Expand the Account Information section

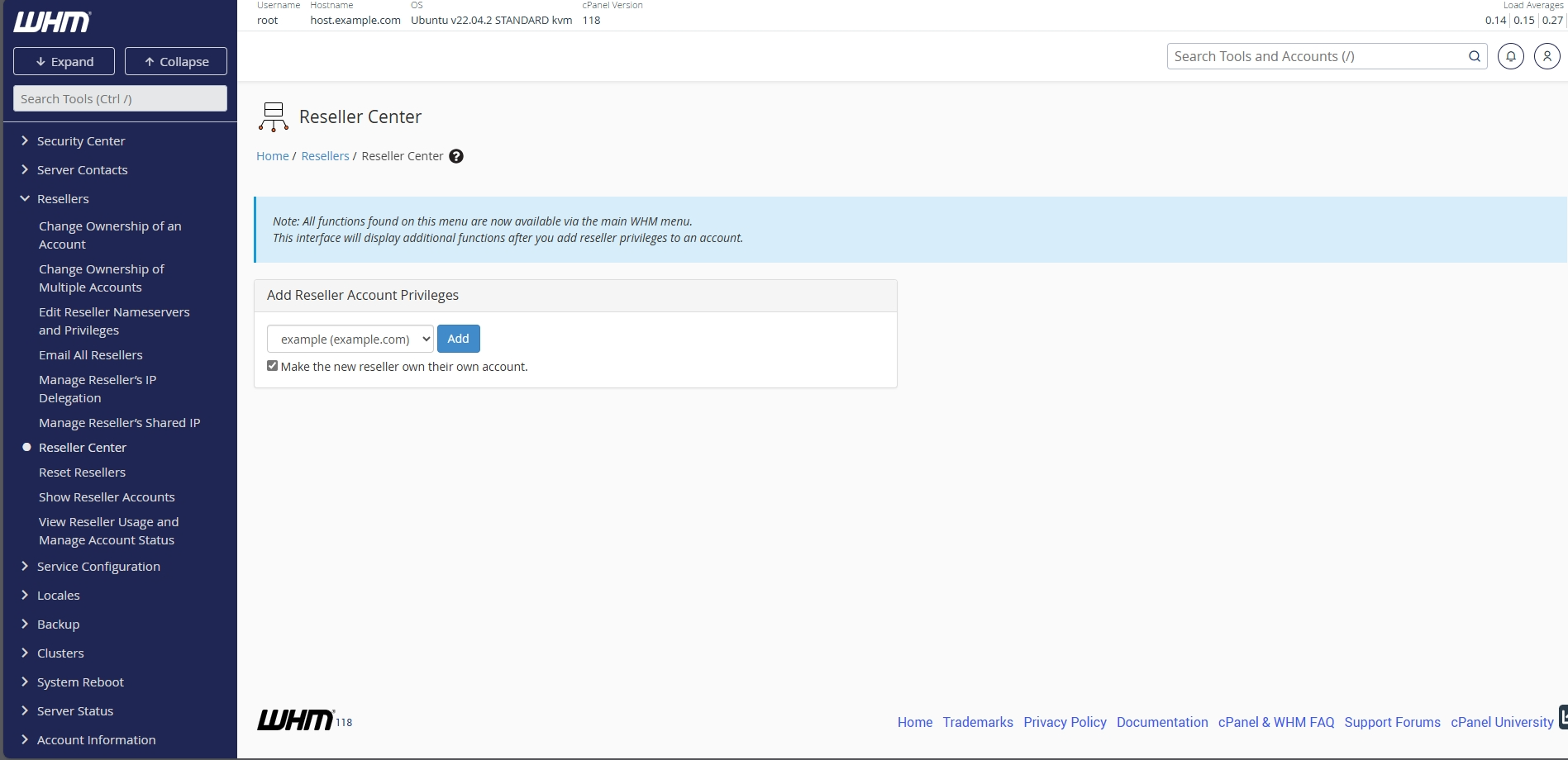coord(96,740)
